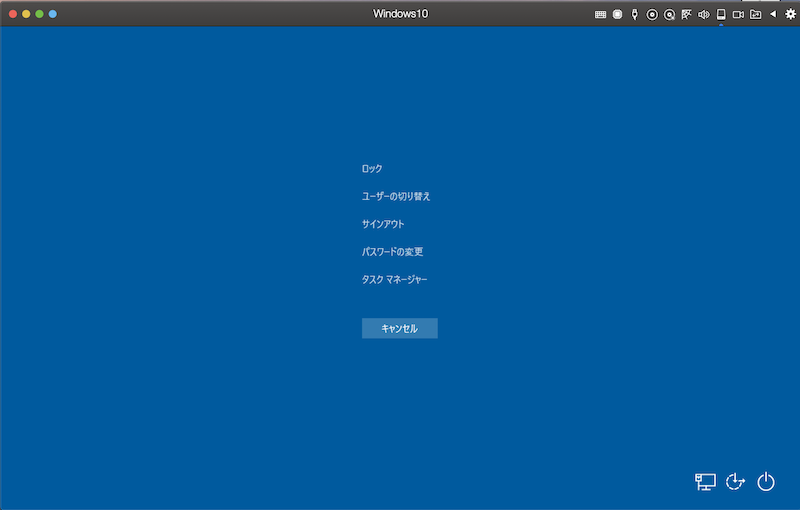Open the Ease of Access icon
The height and width of the screenshot is (510, 800).
pyautogui.click(x=736, y=482)
